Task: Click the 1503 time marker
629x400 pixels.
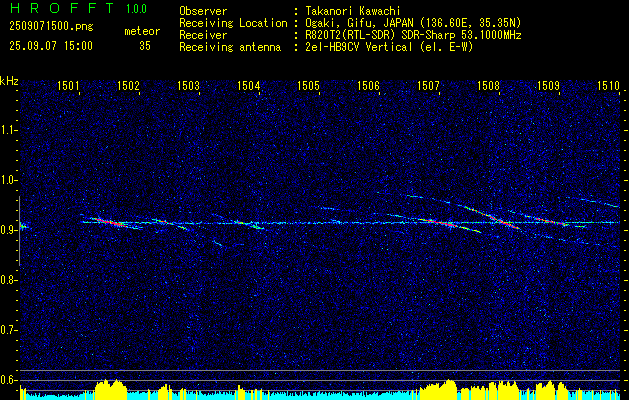Action: click(x=188, y=85)
